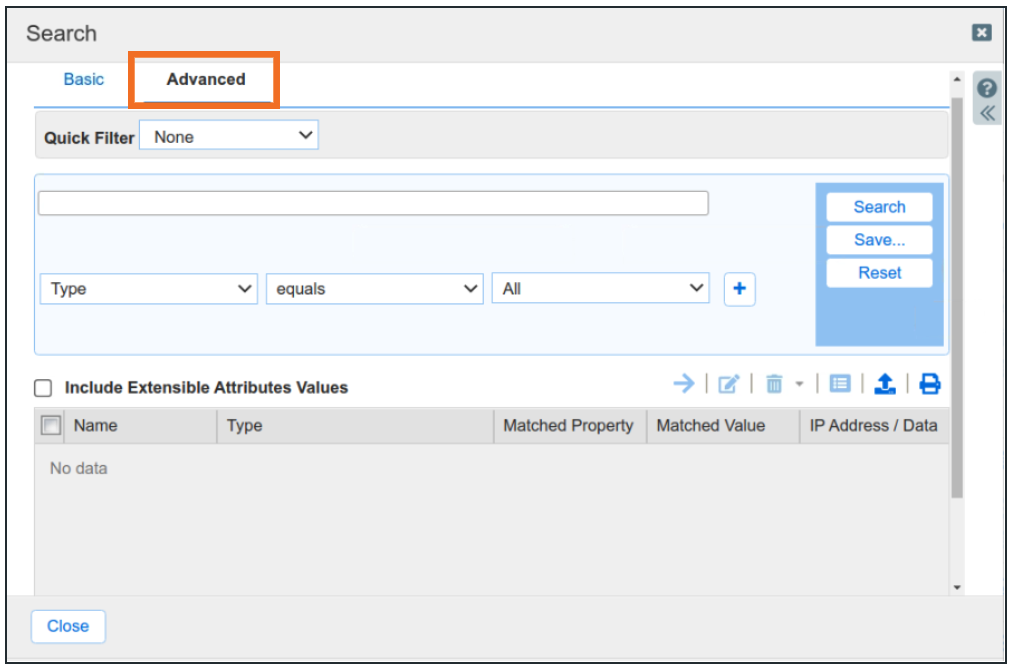This screenshot has width=1012, height=670.
Task: Expand the arrow next to Delete icon
Action: [x=799, y=385]
